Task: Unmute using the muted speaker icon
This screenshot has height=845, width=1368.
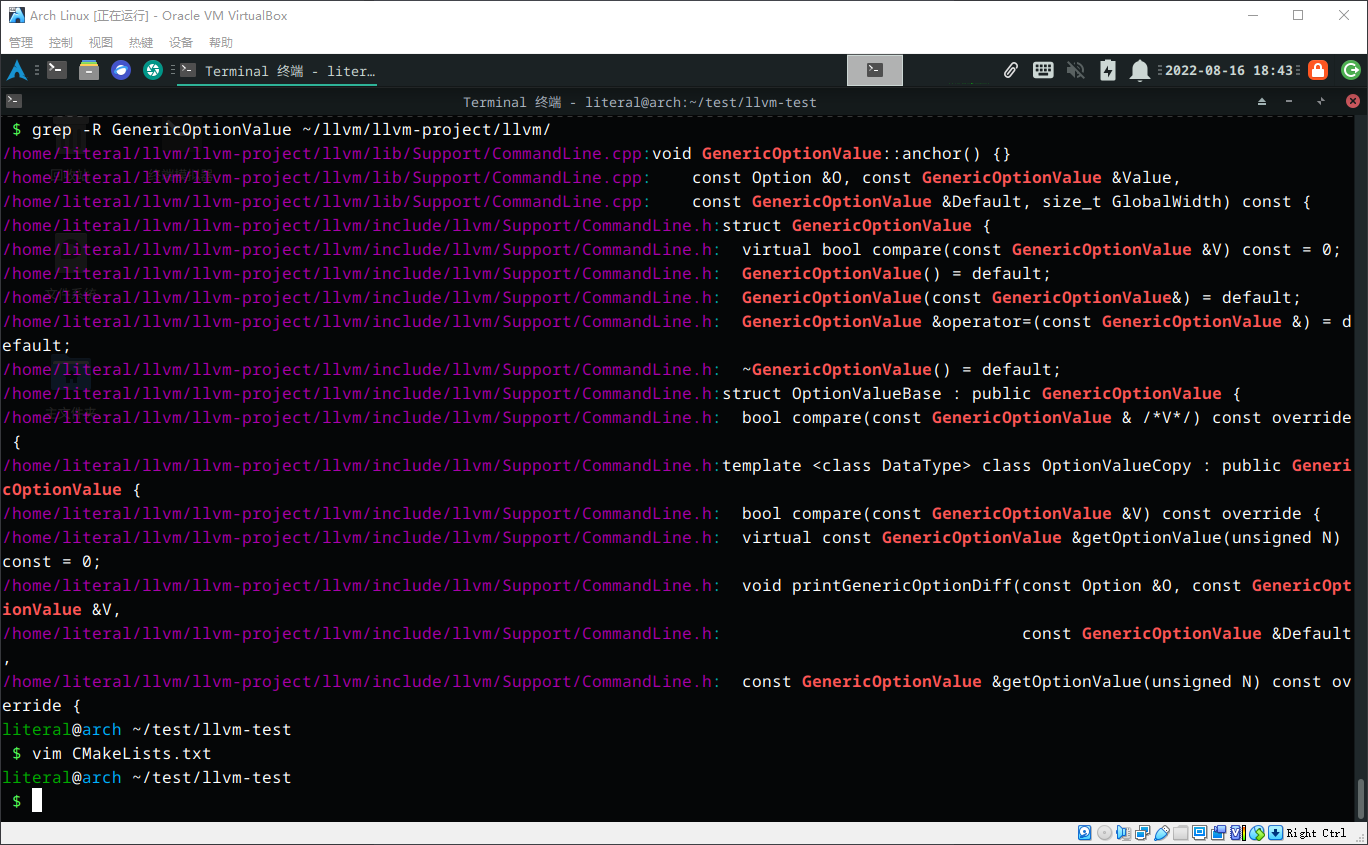Action: (x=1076, y=70)
